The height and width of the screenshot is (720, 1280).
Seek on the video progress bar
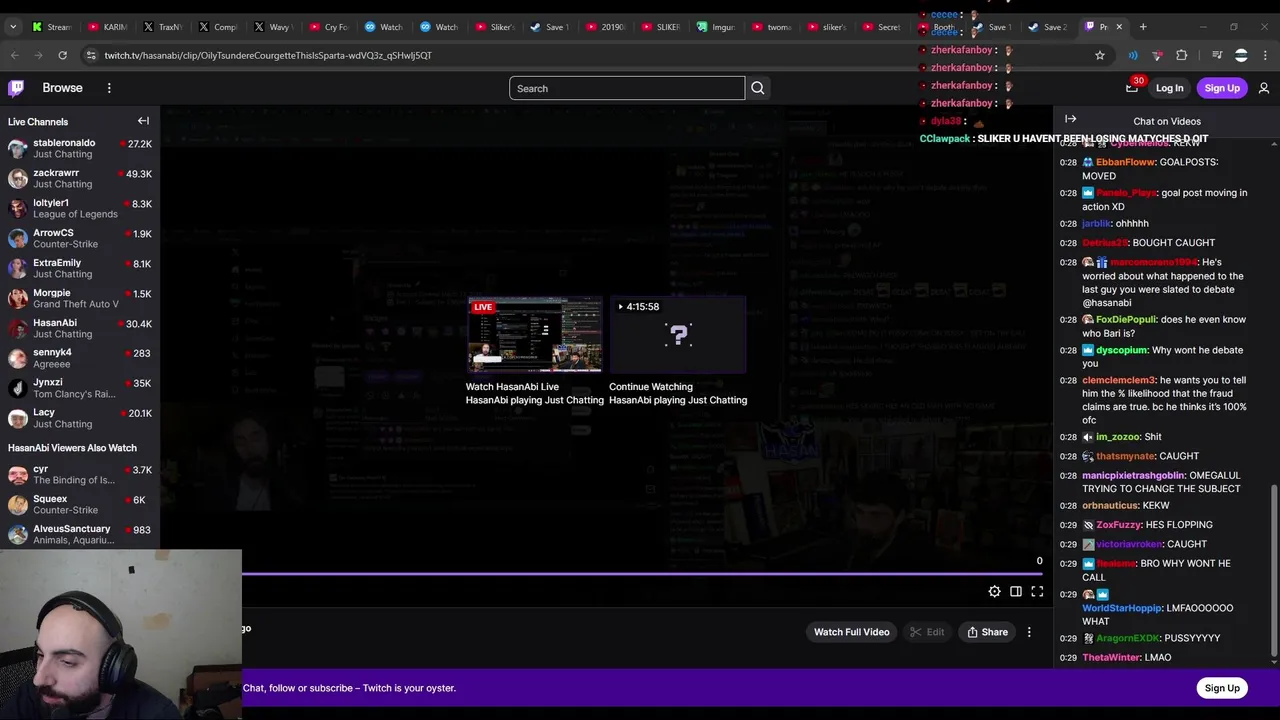coord(642,574)
